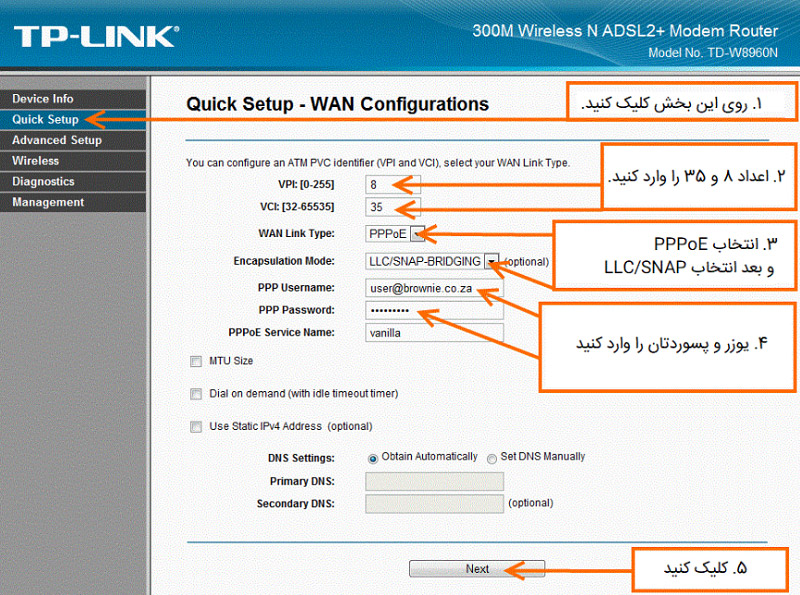Toggle the Dial on demand checkbox

tap(195, 394)
